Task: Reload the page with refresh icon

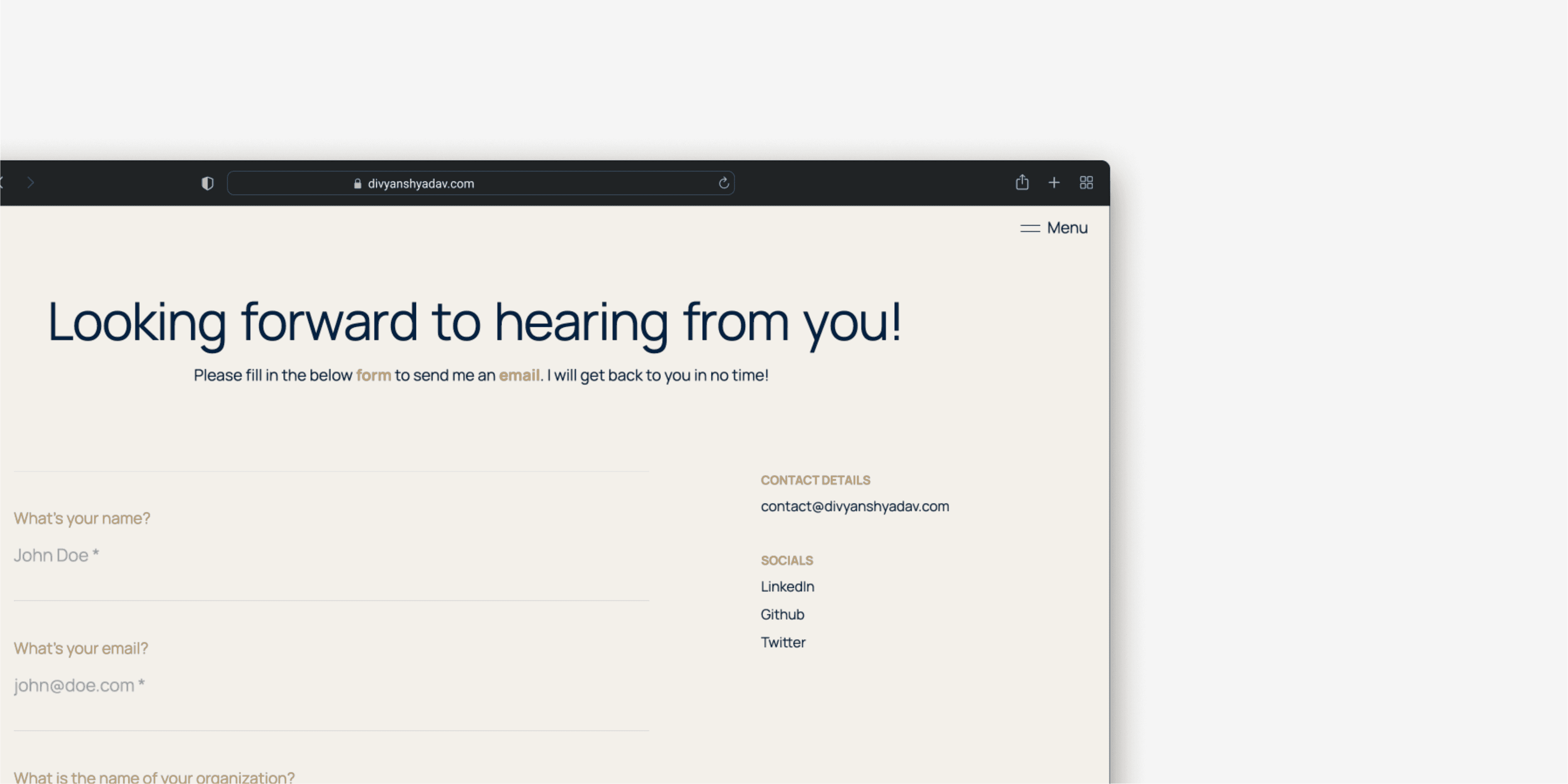Action: point(723,183)
